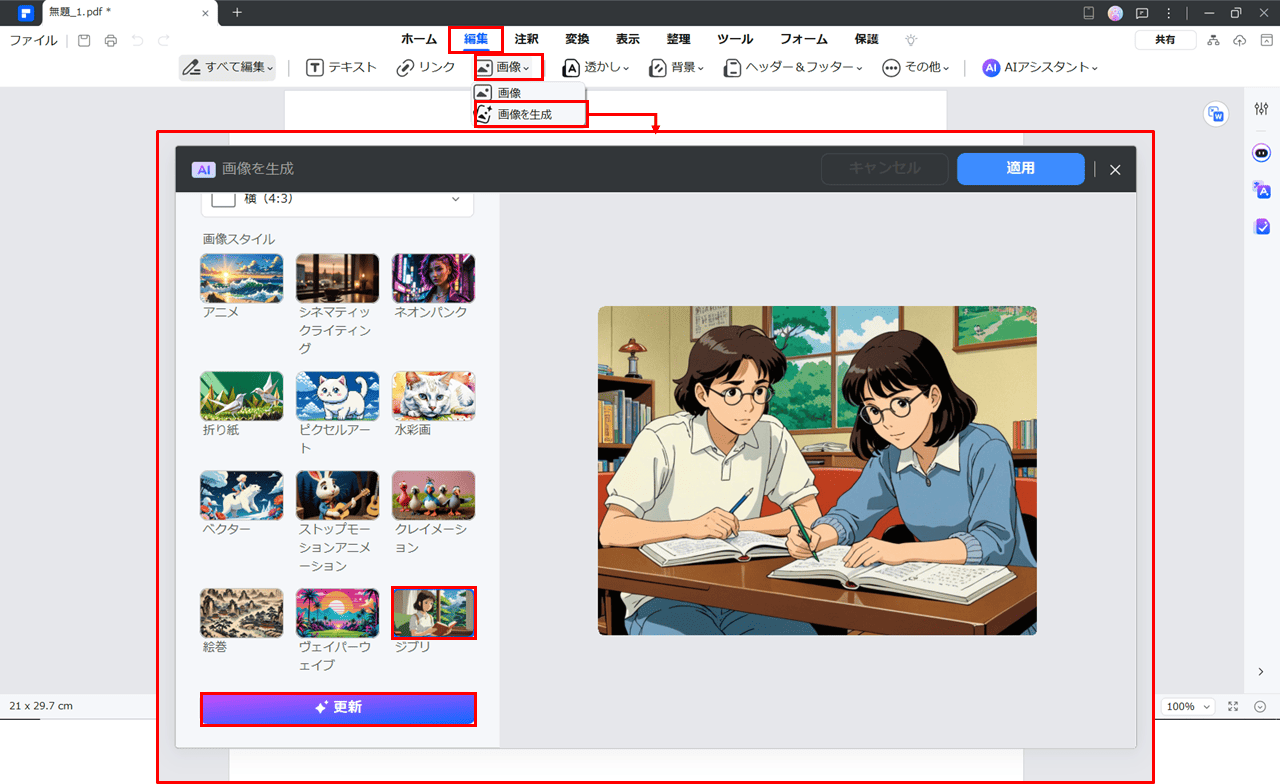Switch to the 整理 tab
This screenshot has height=784, width=1280.
coord(678,39)
